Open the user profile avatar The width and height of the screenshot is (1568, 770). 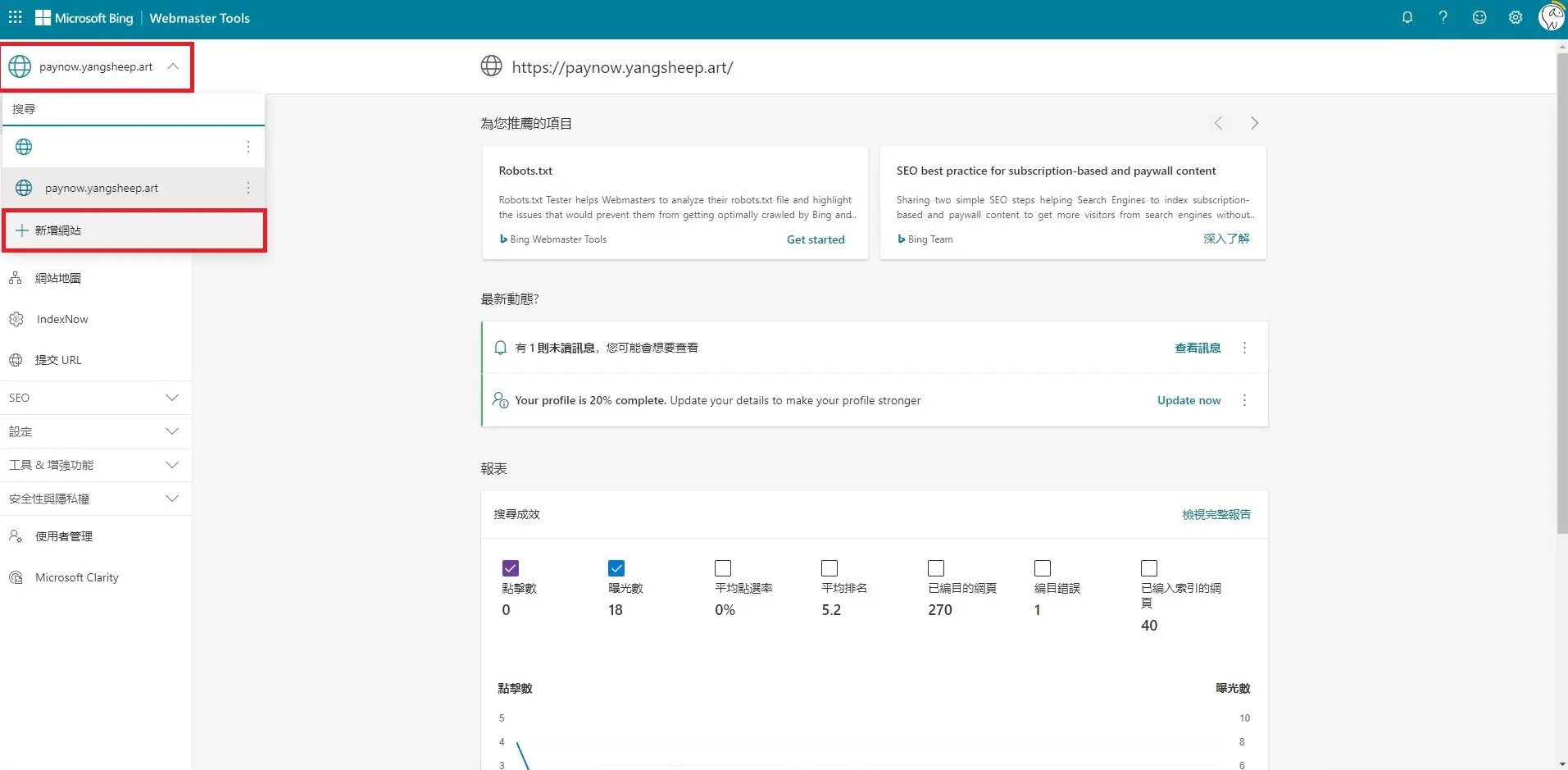click(1552, 17)
